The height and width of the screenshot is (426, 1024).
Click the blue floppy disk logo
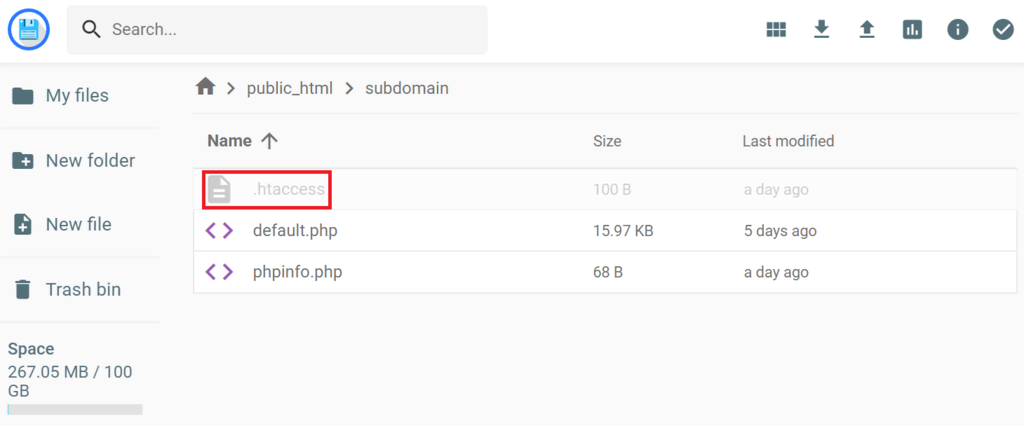29,29
